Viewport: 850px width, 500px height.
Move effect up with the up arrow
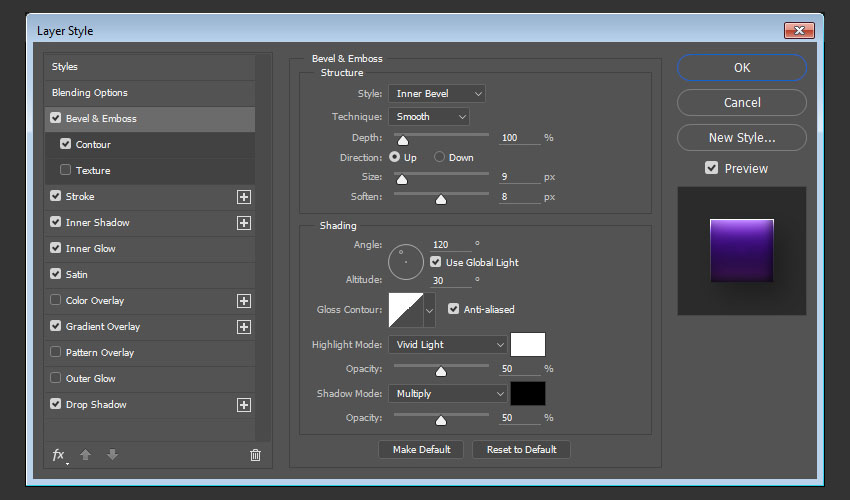click(85, 455)
